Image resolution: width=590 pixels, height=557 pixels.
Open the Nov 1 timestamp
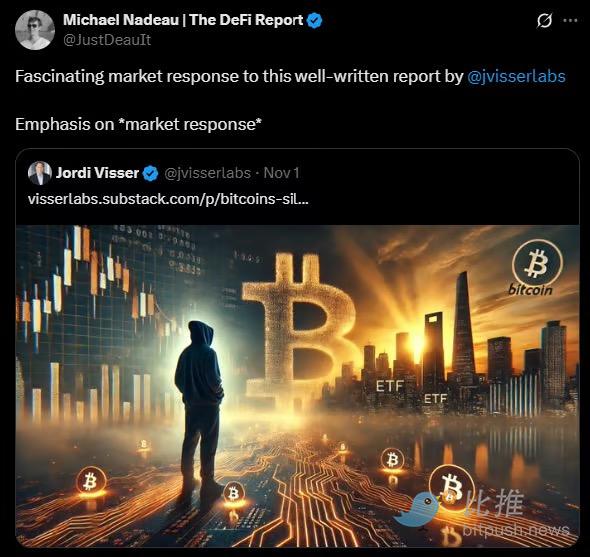pos(281,173)
